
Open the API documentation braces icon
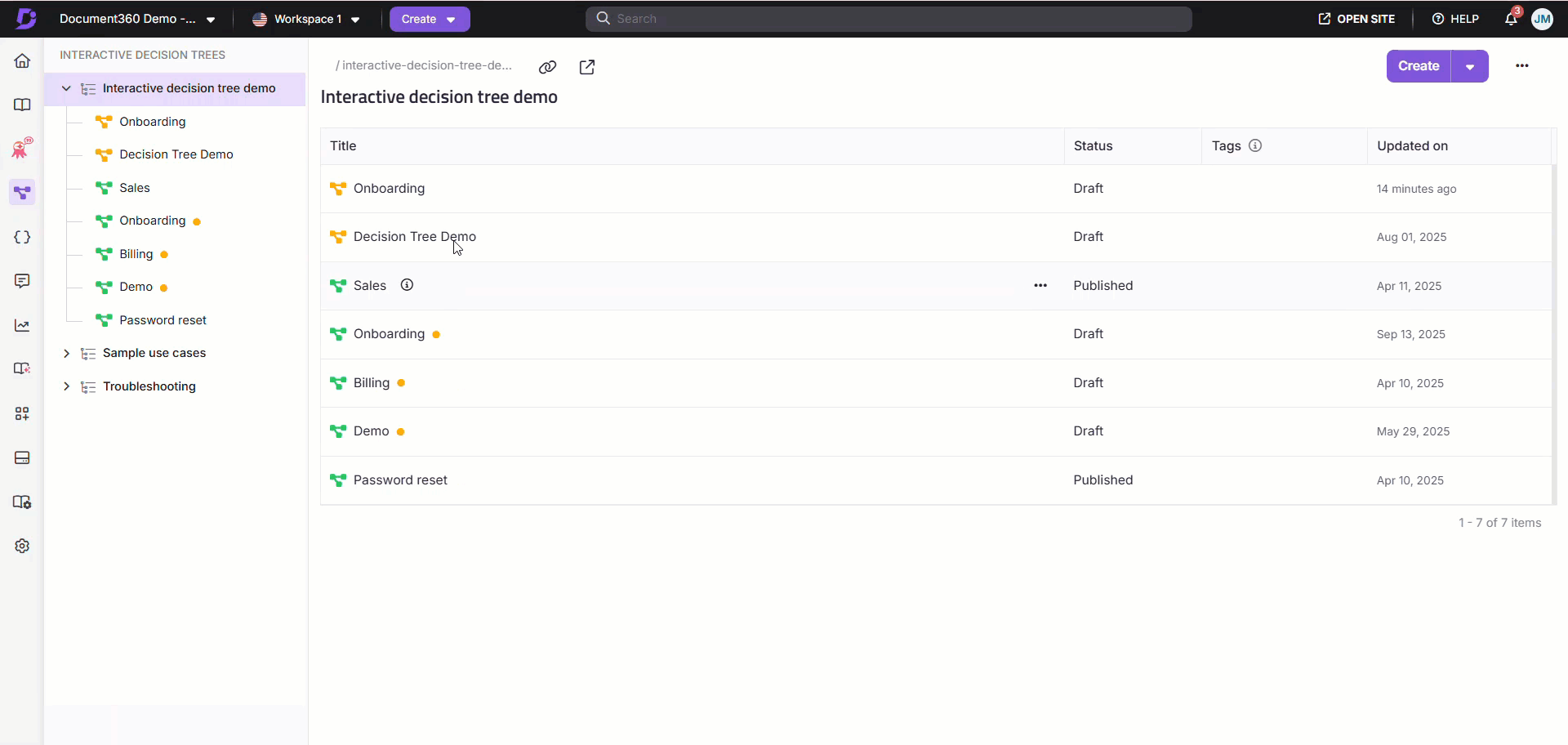(22, 237)
